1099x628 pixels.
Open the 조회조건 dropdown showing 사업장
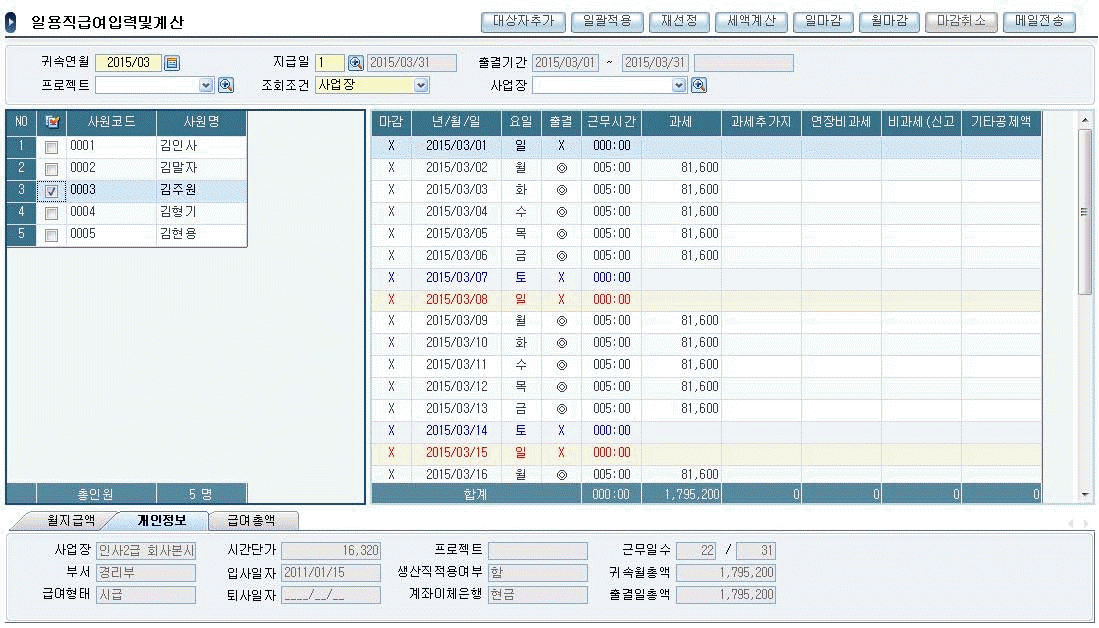(421, 85)
